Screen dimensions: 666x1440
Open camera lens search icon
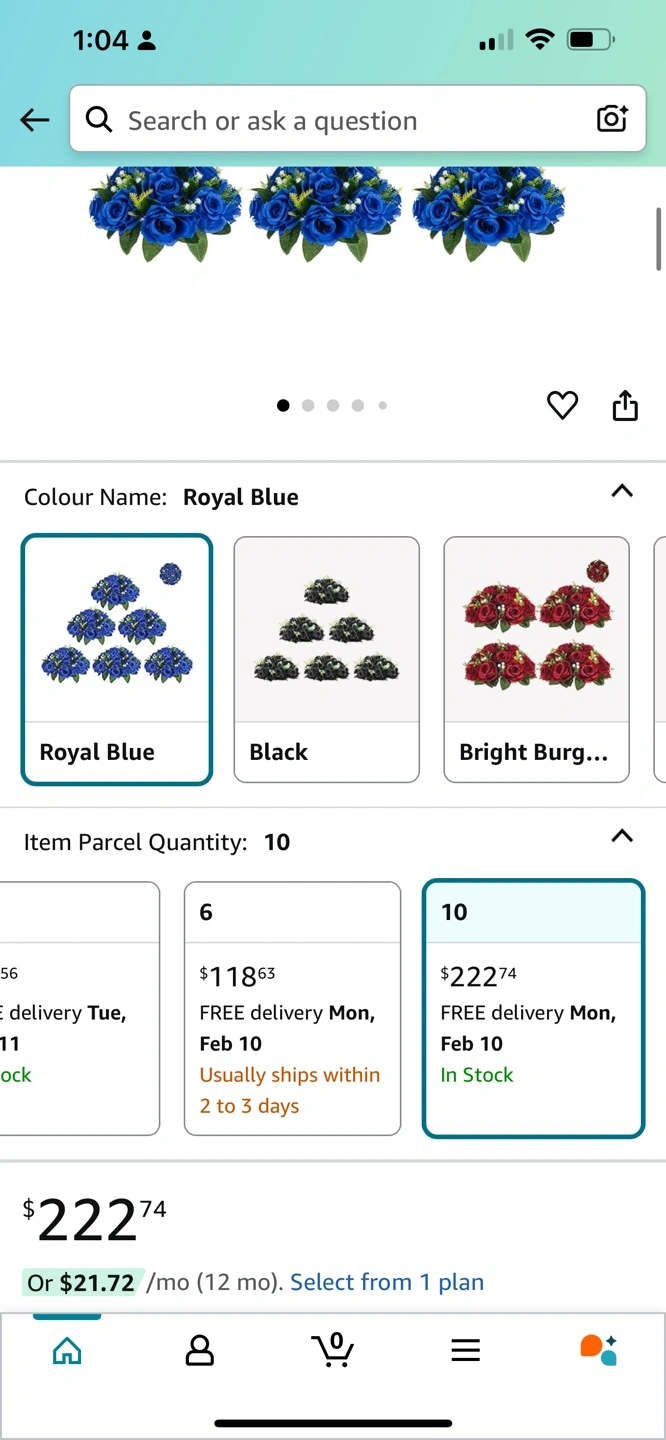point(612,119)
